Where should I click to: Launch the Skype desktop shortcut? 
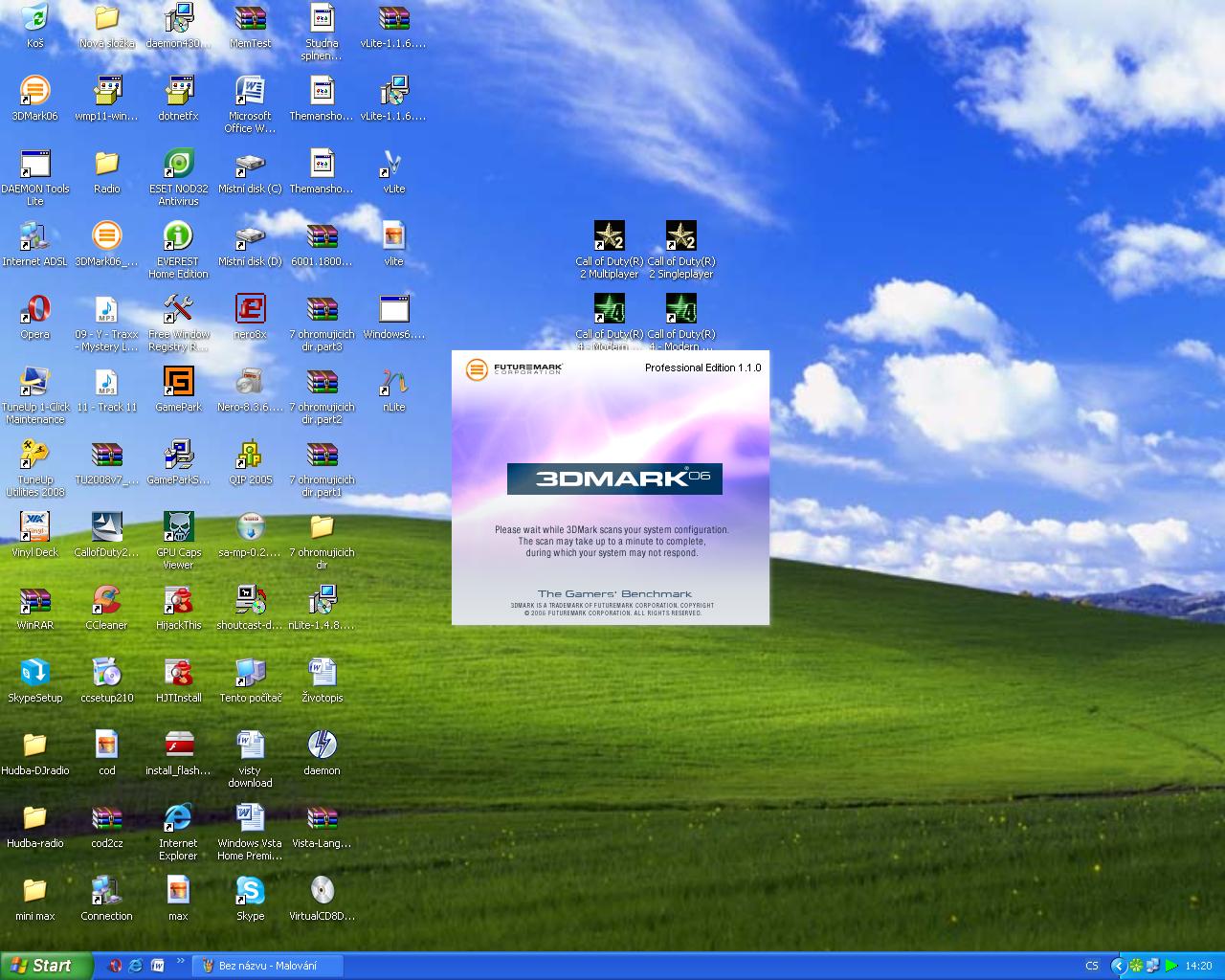251,891
